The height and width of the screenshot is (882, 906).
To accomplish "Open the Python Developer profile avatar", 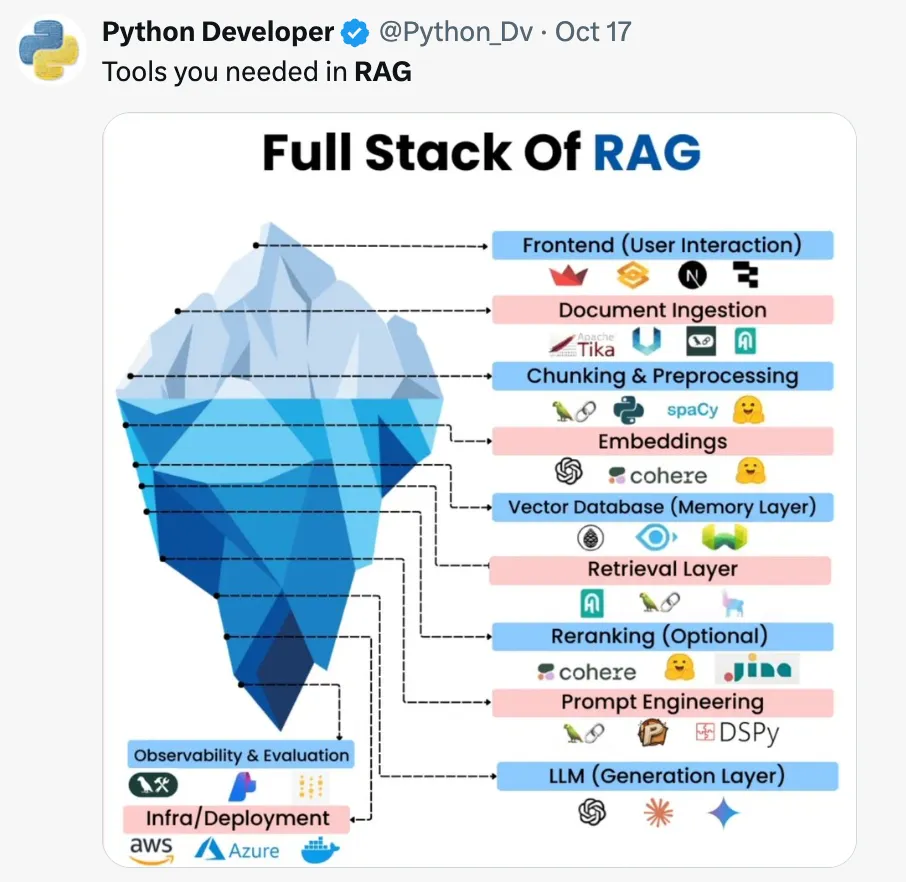I will [51, 50].
